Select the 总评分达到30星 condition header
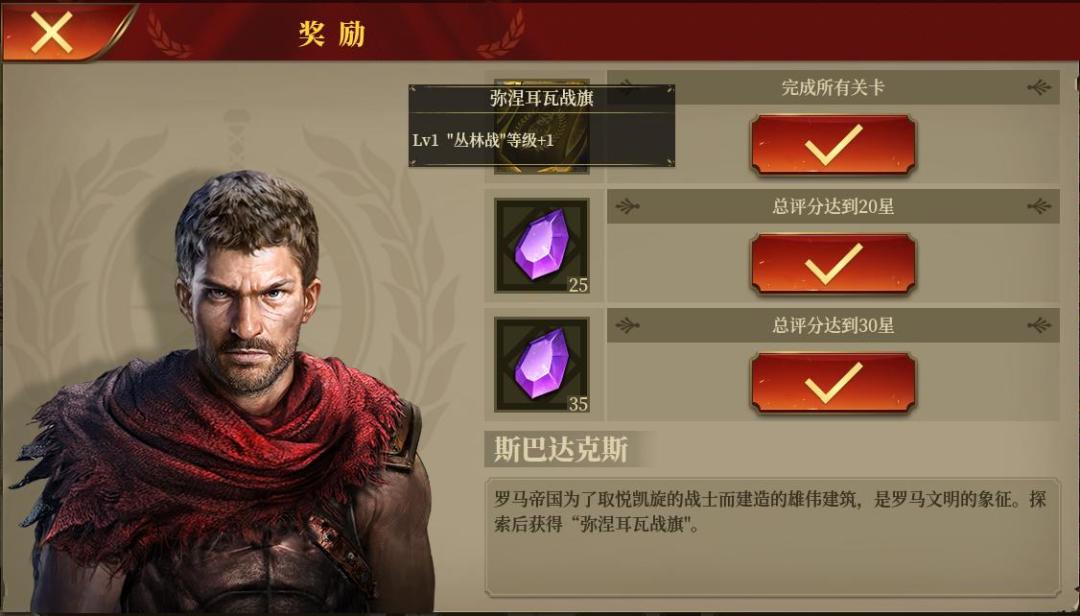Viewport: 1080px width, 616px height. coord(833,325)
